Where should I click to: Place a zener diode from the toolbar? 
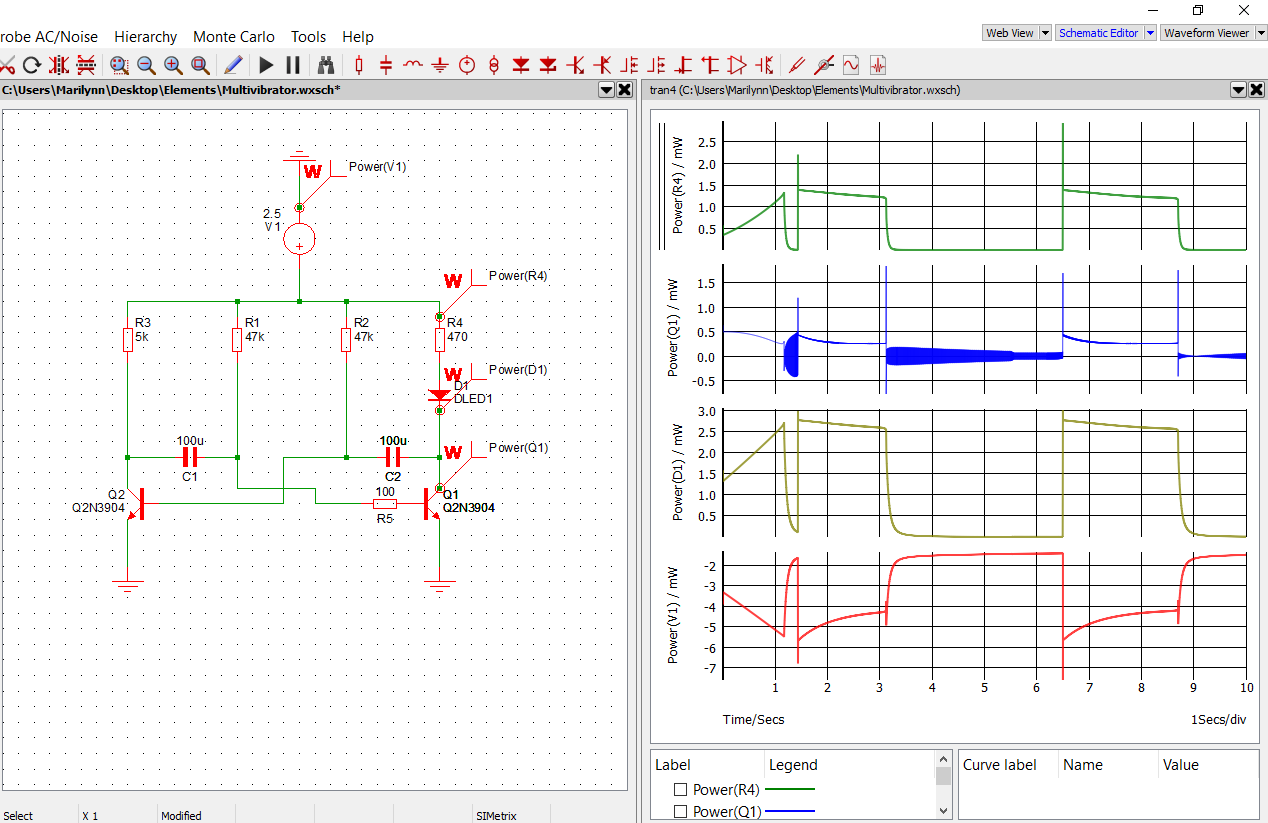click(x=547, y=65)
